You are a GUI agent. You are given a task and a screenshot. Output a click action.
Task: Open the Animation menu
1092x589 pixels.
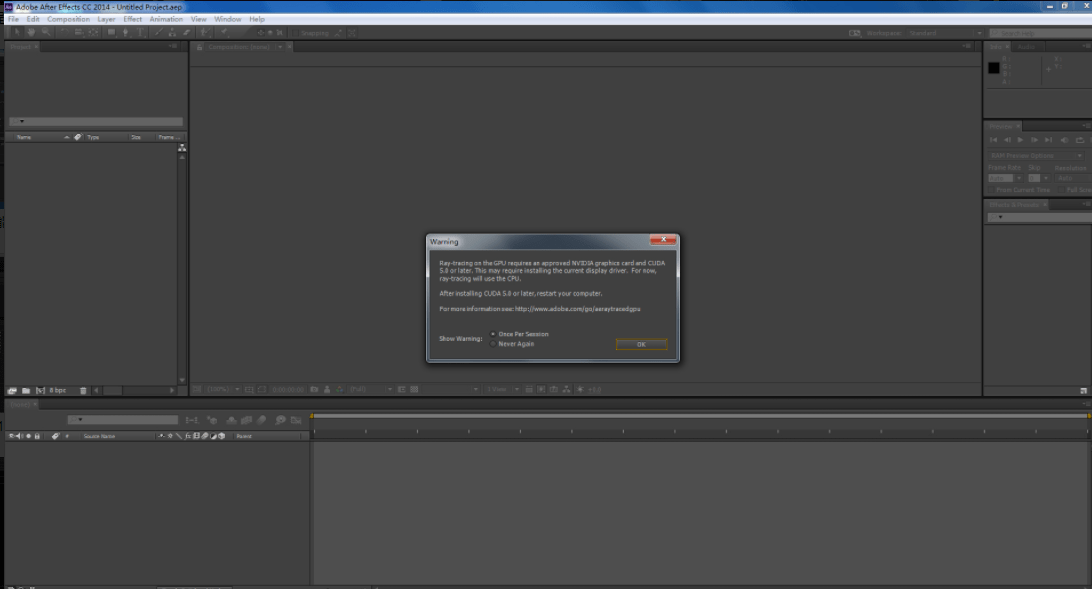coord(166,19)
